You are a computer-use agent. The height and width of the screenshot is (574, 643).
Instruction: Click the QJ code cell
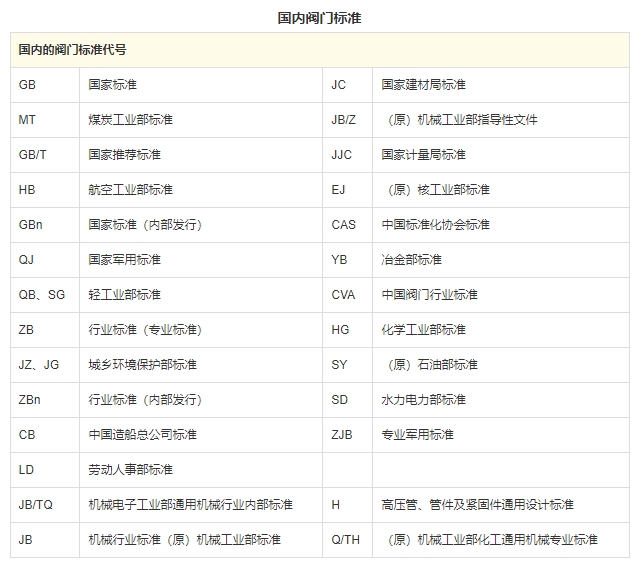[x=45, y=260]
